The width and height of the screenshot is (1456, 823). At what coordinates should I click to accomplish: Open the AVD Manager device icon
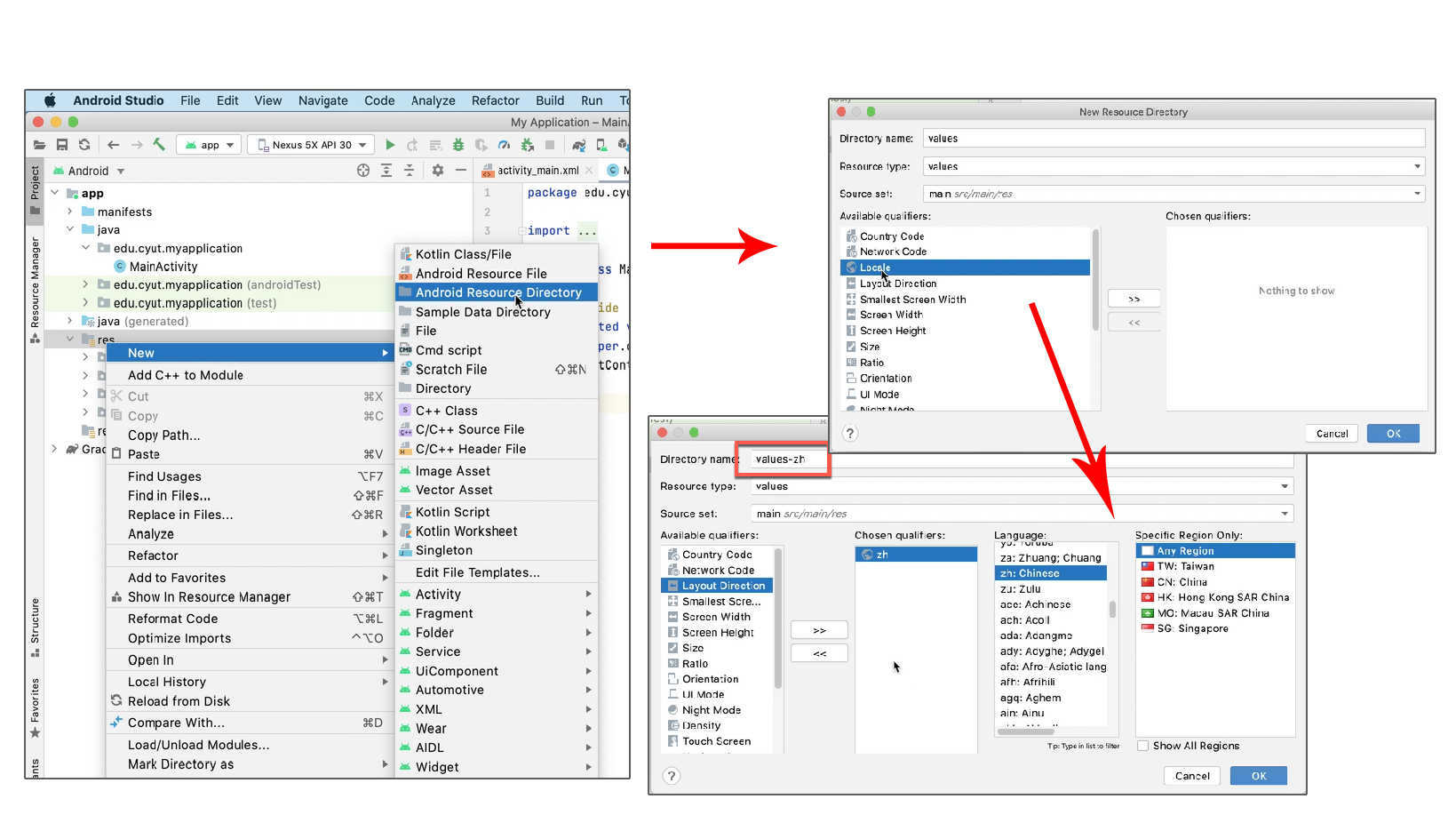(x=602, y=145)
